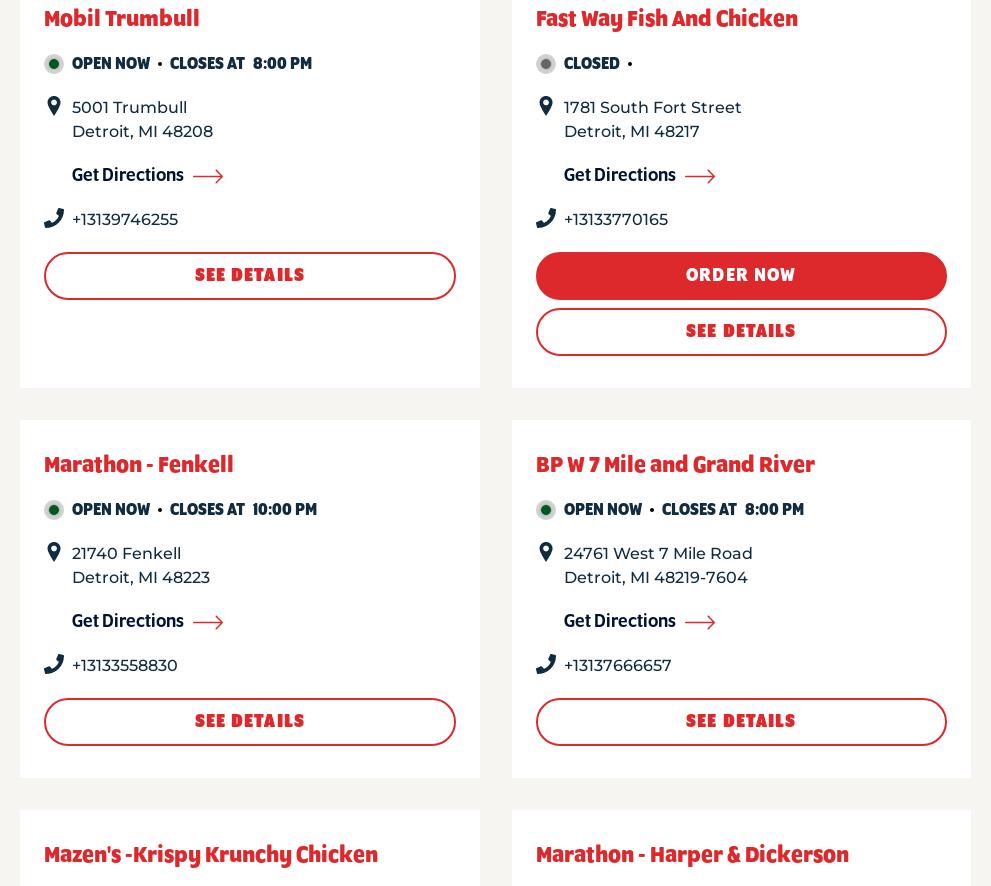The width and height of the screenshot is (991, 886).
Task: Click the phone icon next to +13133770165
Action: pyautogui.click(x=546, y=218)
